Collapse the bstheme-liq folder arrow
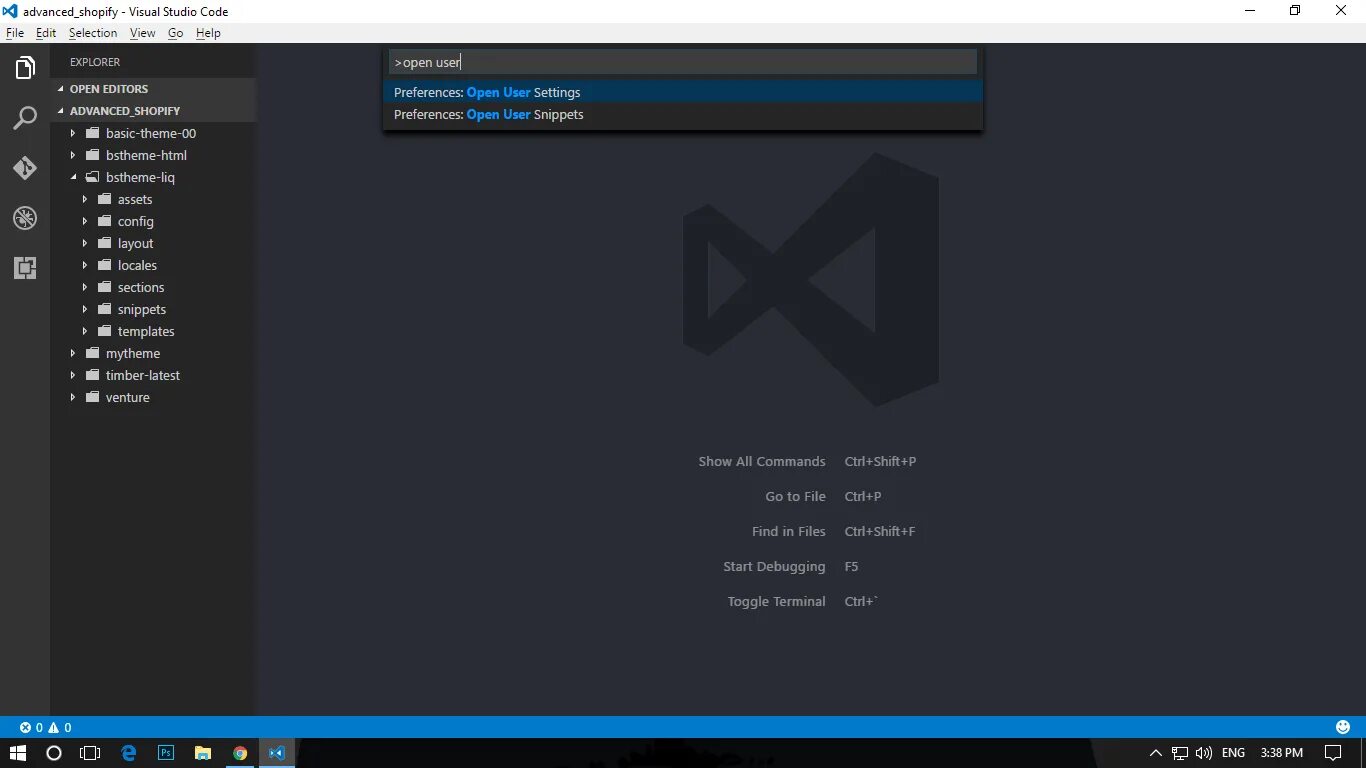Screen dimensions: 1366x768 point(73,177)
